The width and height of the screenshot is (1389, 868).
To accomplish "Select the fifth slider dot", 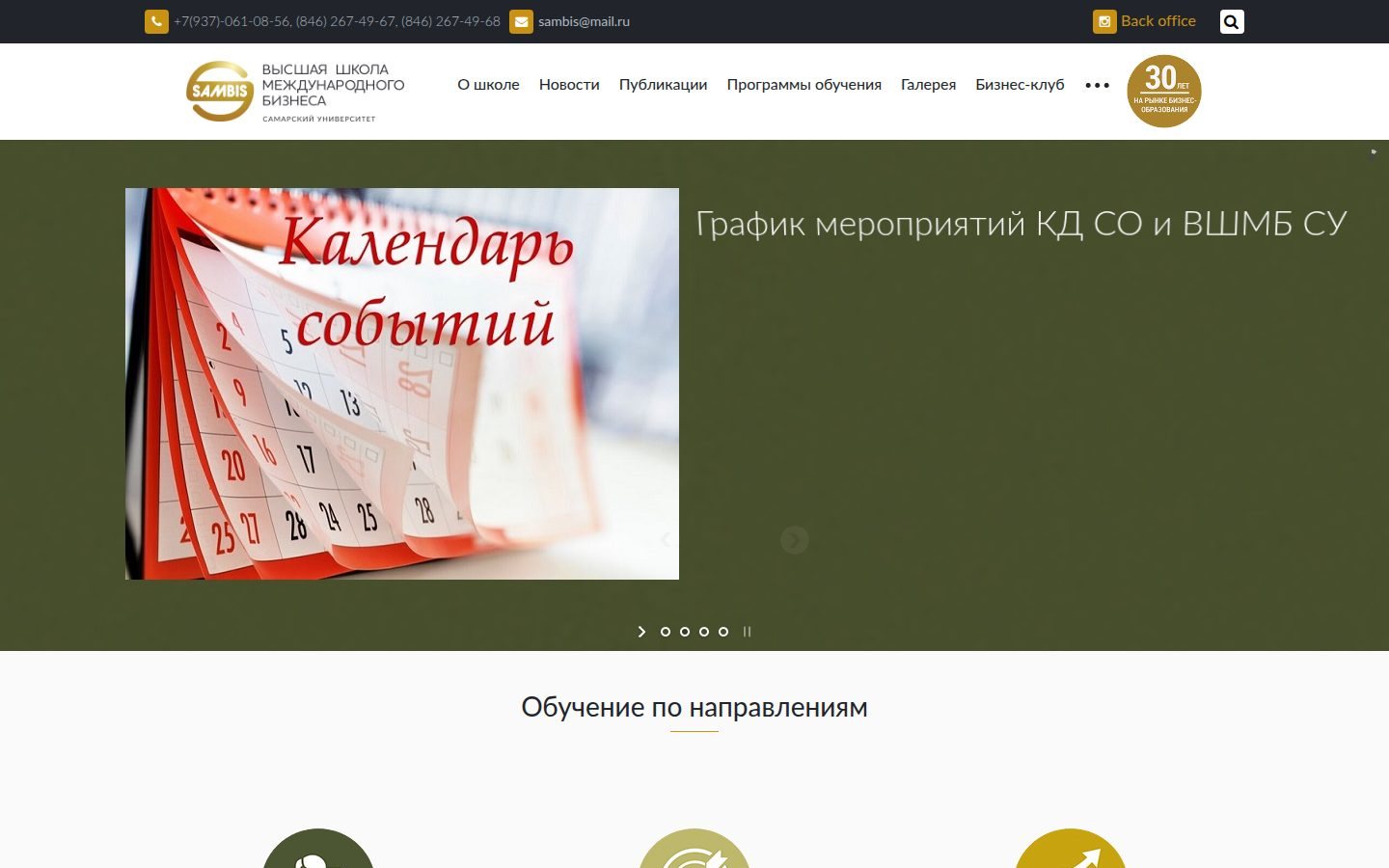I will [x=723, y=632].
